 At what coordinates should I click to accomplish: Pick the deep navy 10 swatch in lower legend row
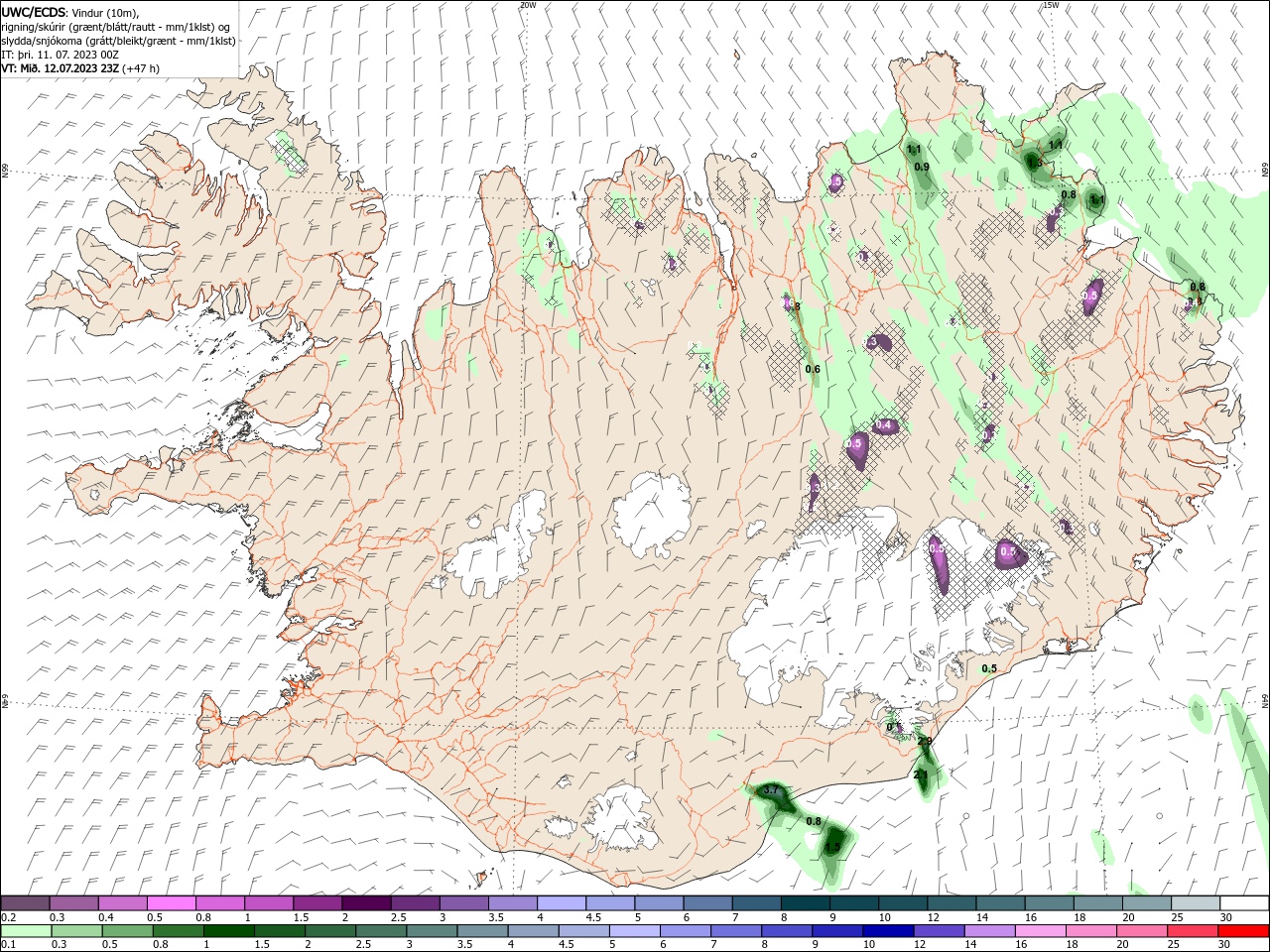click(x=888, y=931)
